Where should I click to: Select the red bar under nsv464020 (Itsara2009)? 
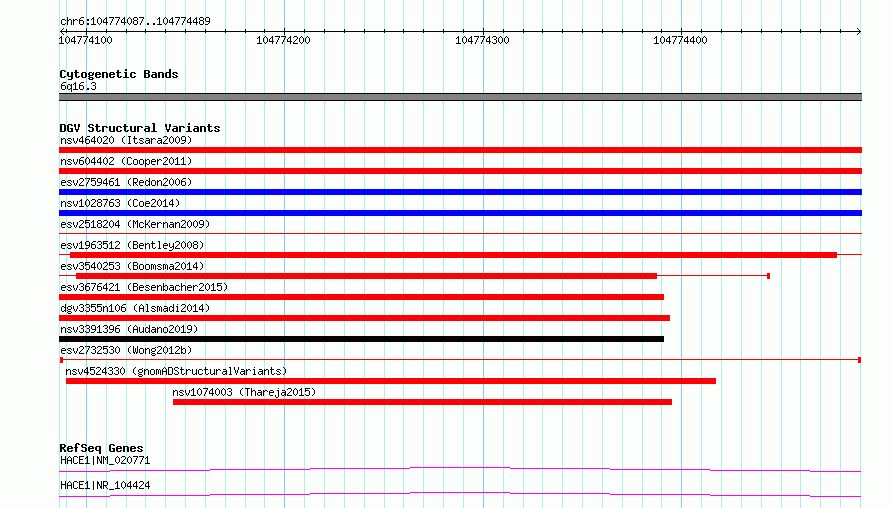tap(460, 150)
